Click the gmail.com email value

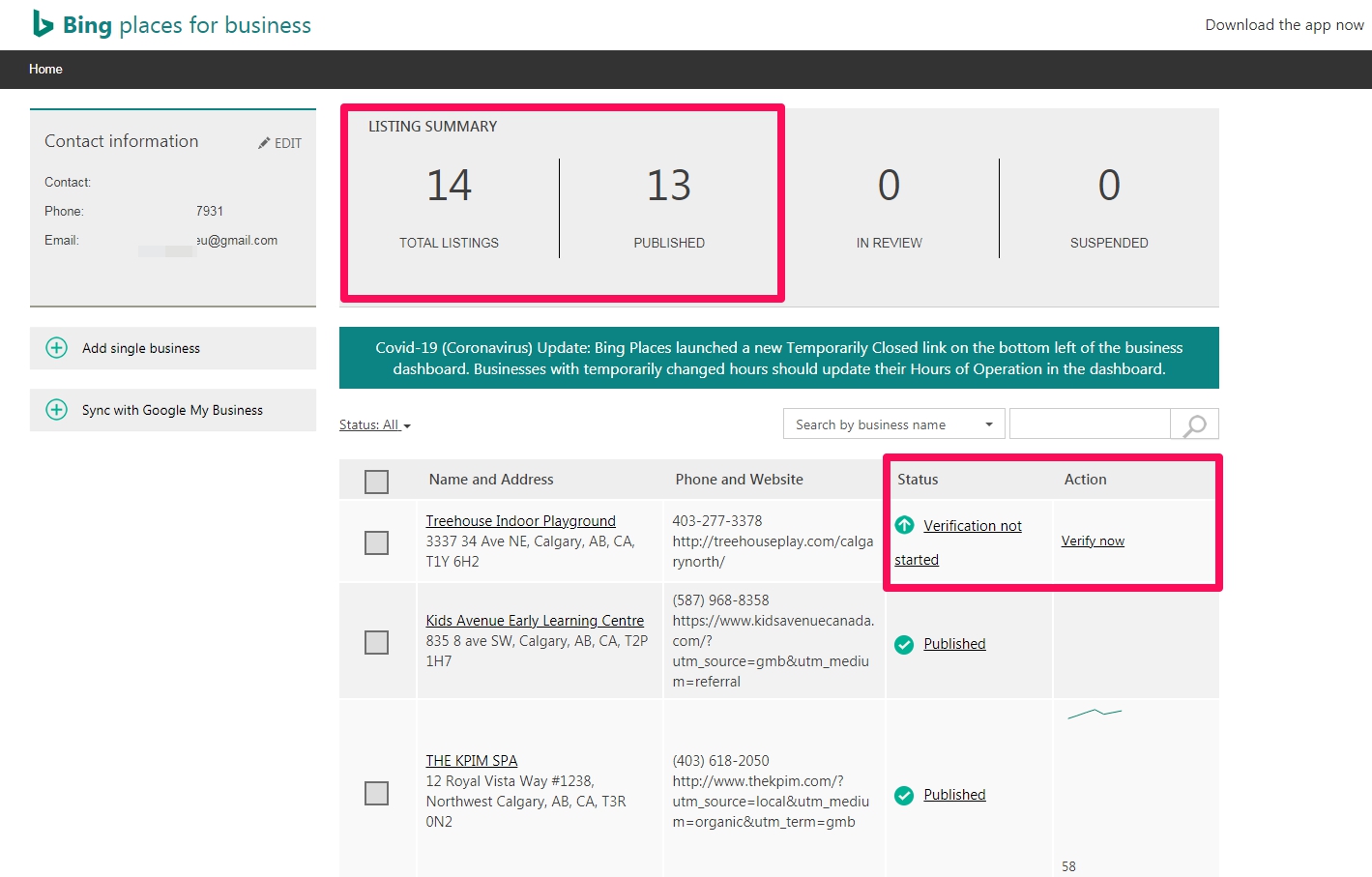click(x=237, y=241)
